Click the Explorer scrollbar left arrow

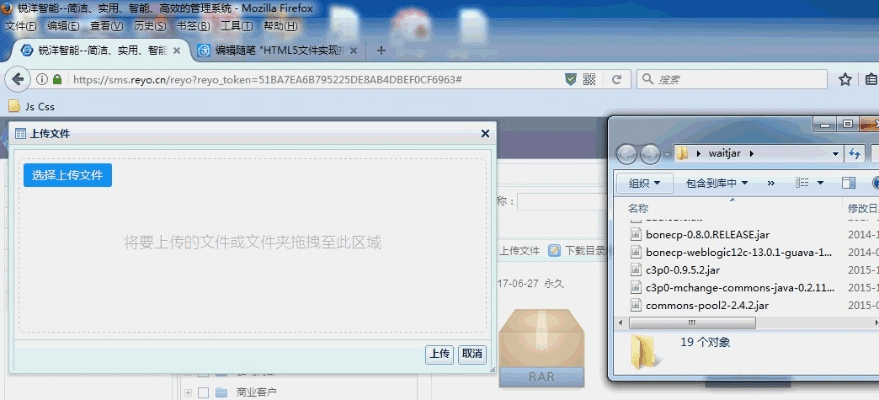[x=621, y=323]
